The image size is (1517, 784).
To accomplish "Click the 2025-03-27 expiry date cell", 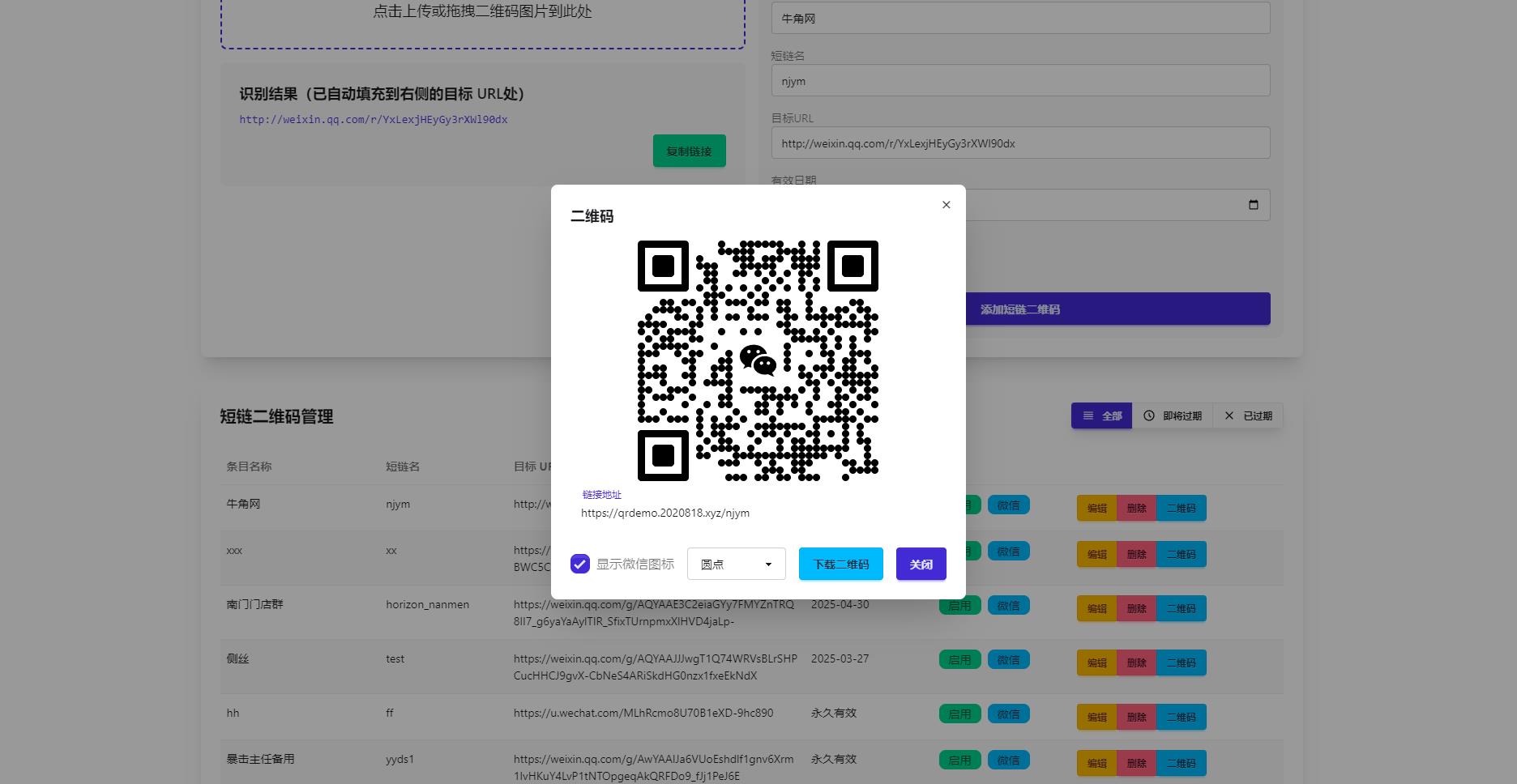I will [x=840, y=658].
